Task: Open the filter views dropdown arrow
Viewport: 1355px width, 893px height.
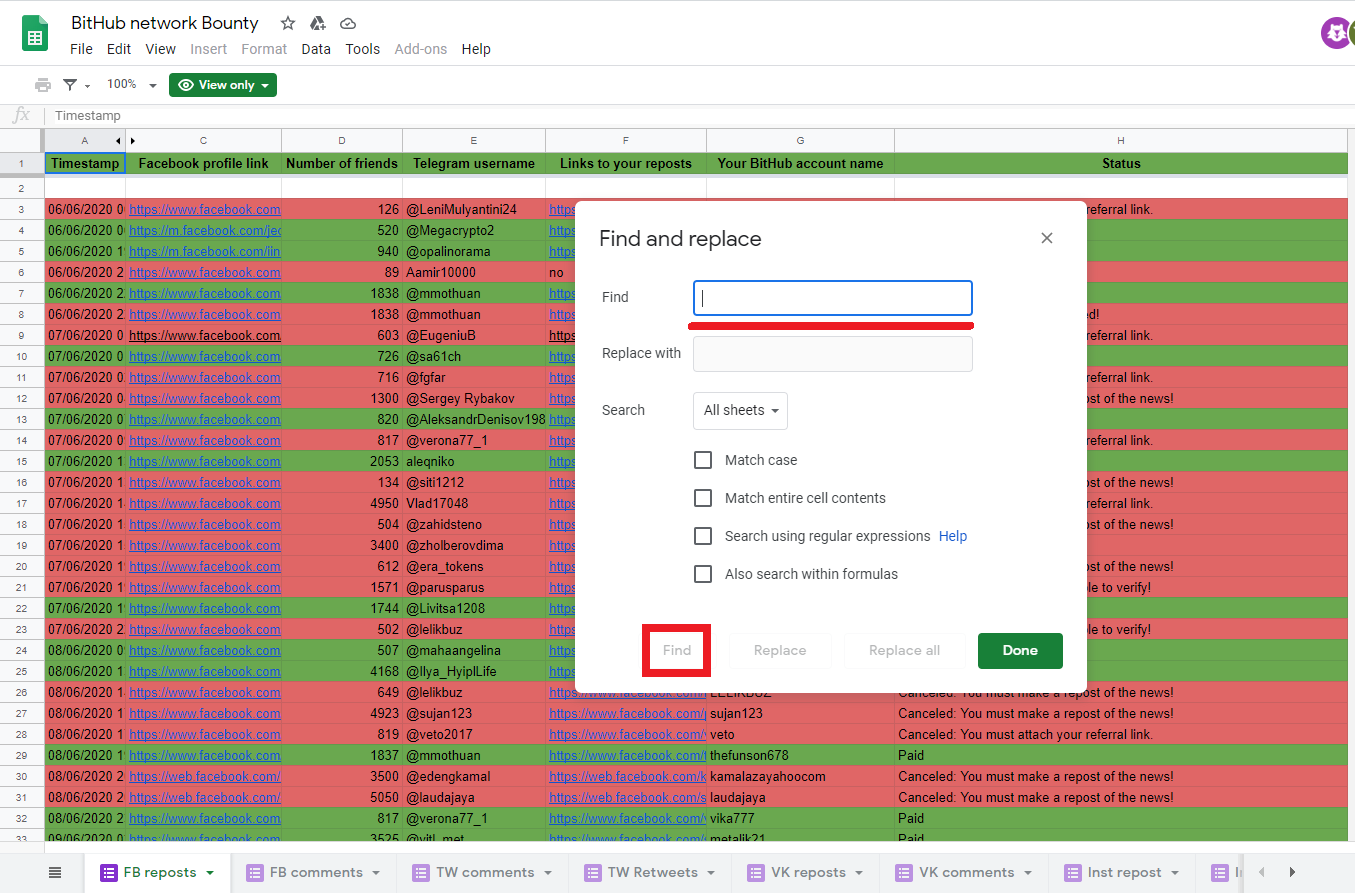Action: [x=88, y=86]
